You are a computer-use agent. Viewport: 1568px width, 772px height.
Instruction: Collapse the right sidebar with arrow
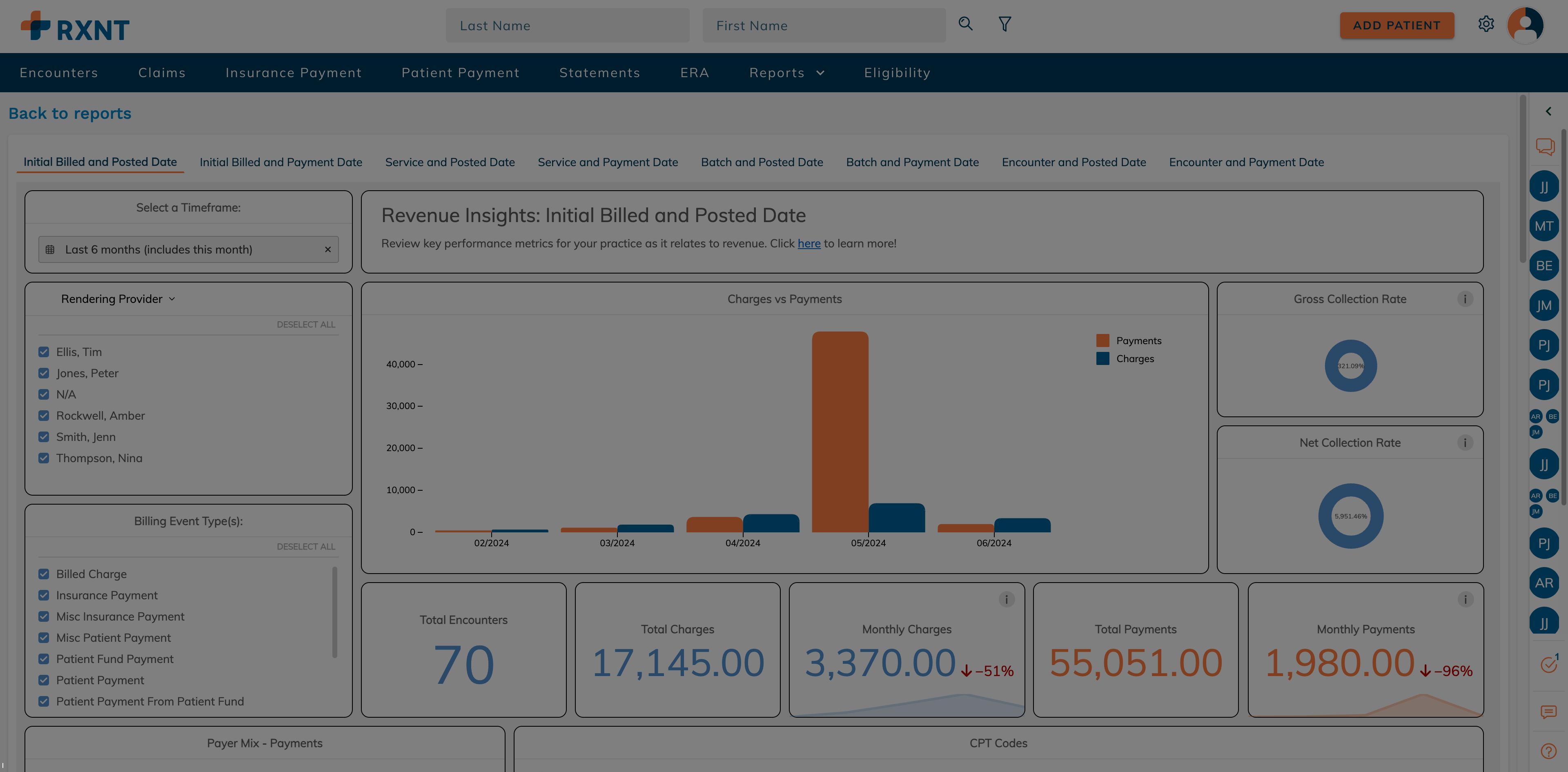click(1548, 111)
